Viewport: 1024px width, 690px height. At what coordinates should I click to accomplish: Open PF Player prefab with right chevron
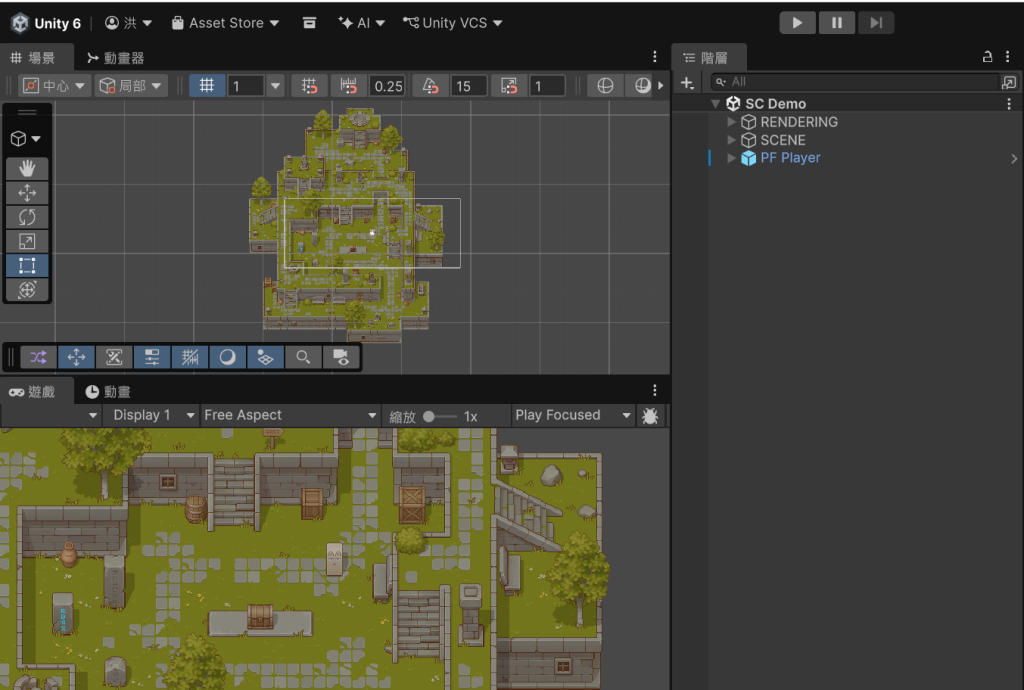click(x=1014, y=159)
